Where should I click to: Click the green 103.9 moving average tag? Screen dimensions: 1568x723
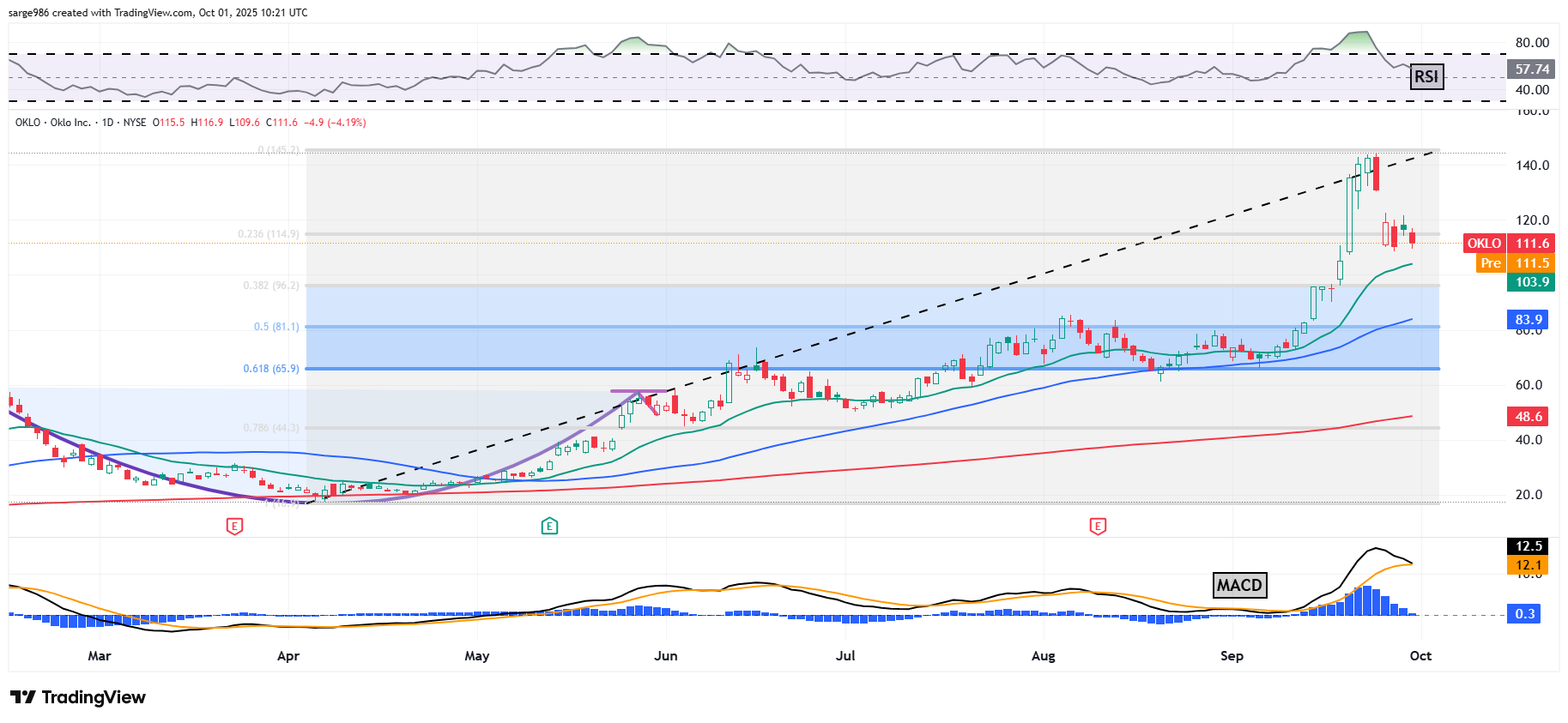1531,282
